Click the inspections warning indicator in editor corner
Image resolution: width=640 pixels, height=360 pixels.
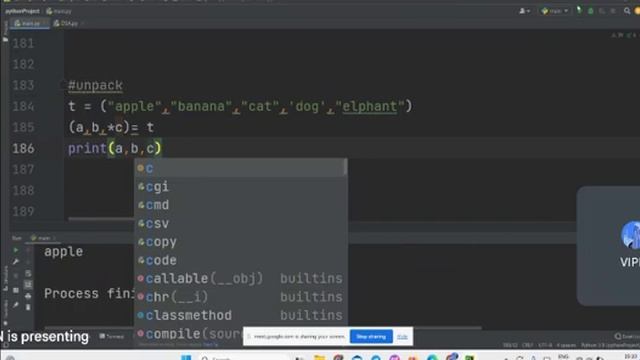pos(624,36)
